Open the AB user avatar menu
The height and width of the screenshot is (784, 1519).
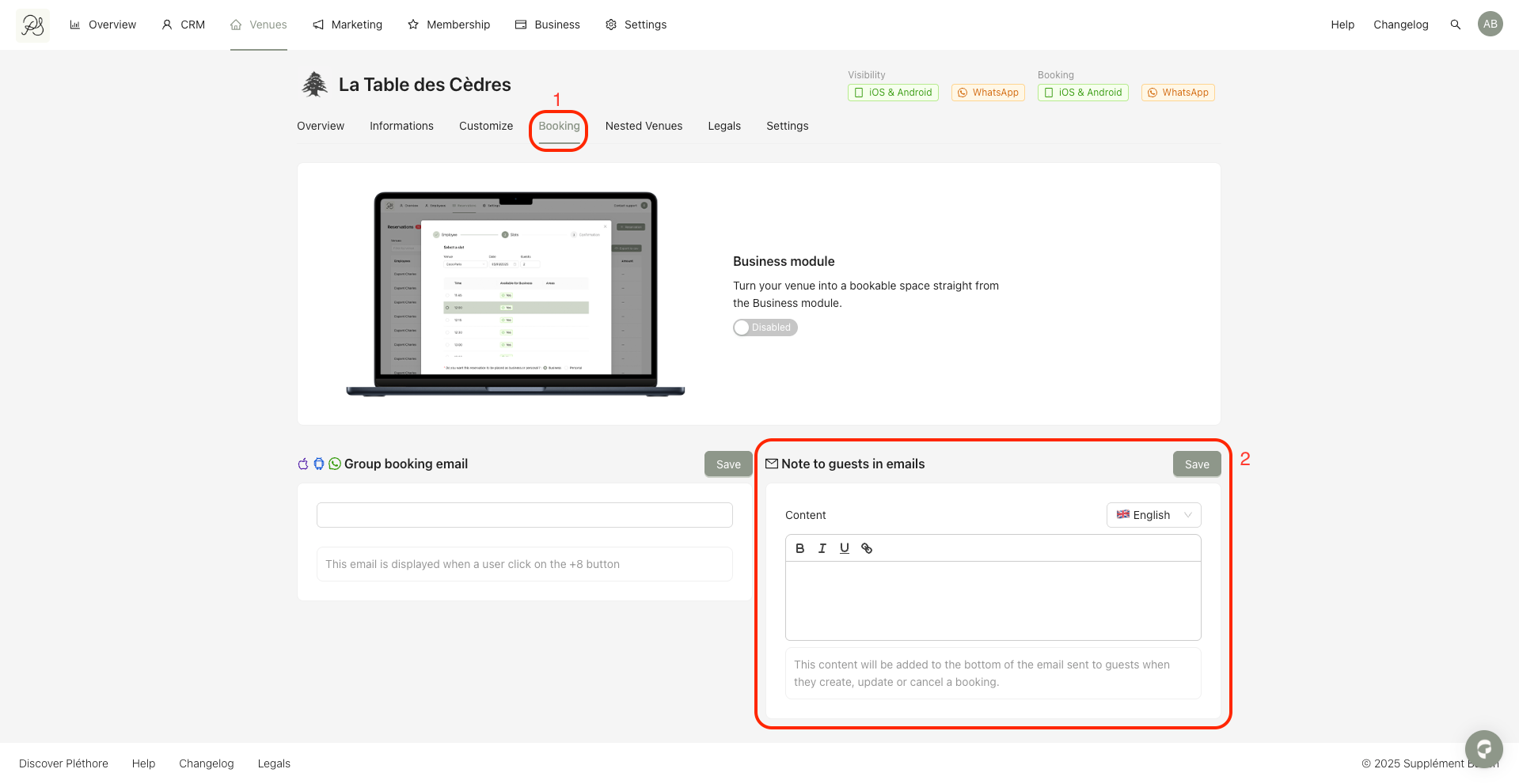point(1491,24)
